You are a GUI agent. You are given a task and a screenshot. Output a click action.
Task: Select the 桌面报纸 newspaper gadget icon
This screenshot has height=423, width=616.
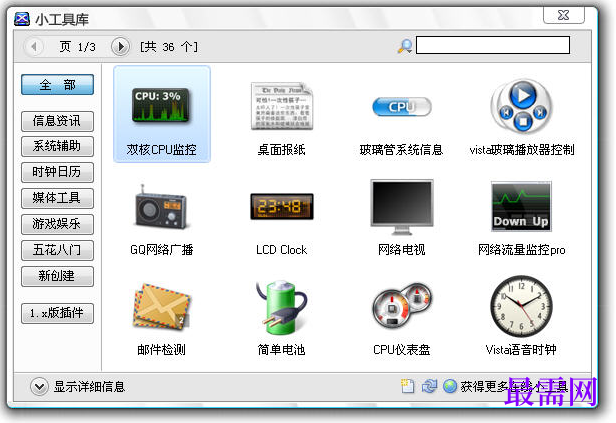click(282, 106)
